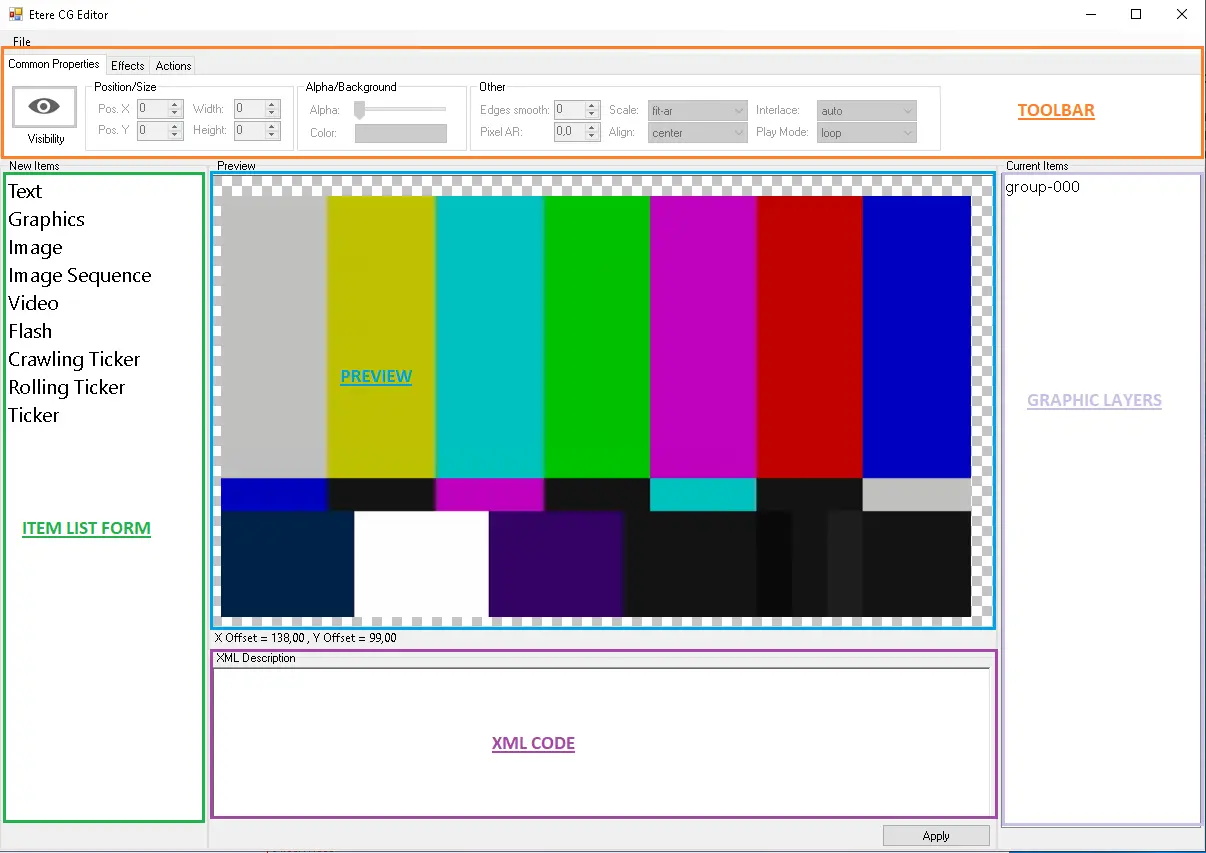Viewport: 1206px width, 853px height.
Task: Click the background Color swatch
Action: click(x=400, y=133)
